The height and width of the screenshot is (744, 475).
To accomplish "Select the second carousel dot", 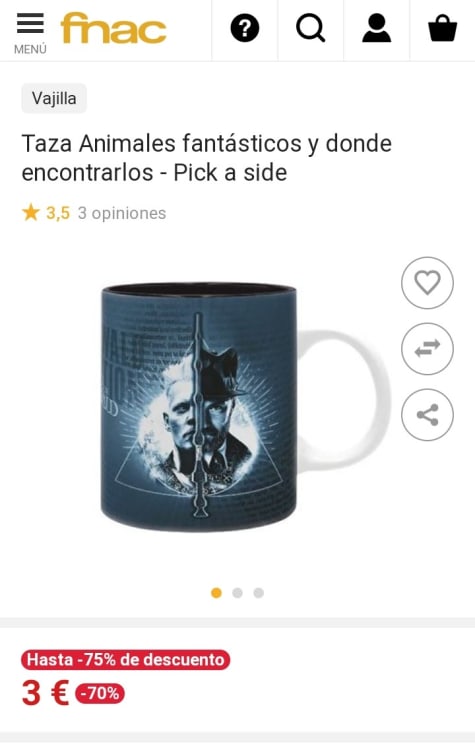I will point(237,593).
